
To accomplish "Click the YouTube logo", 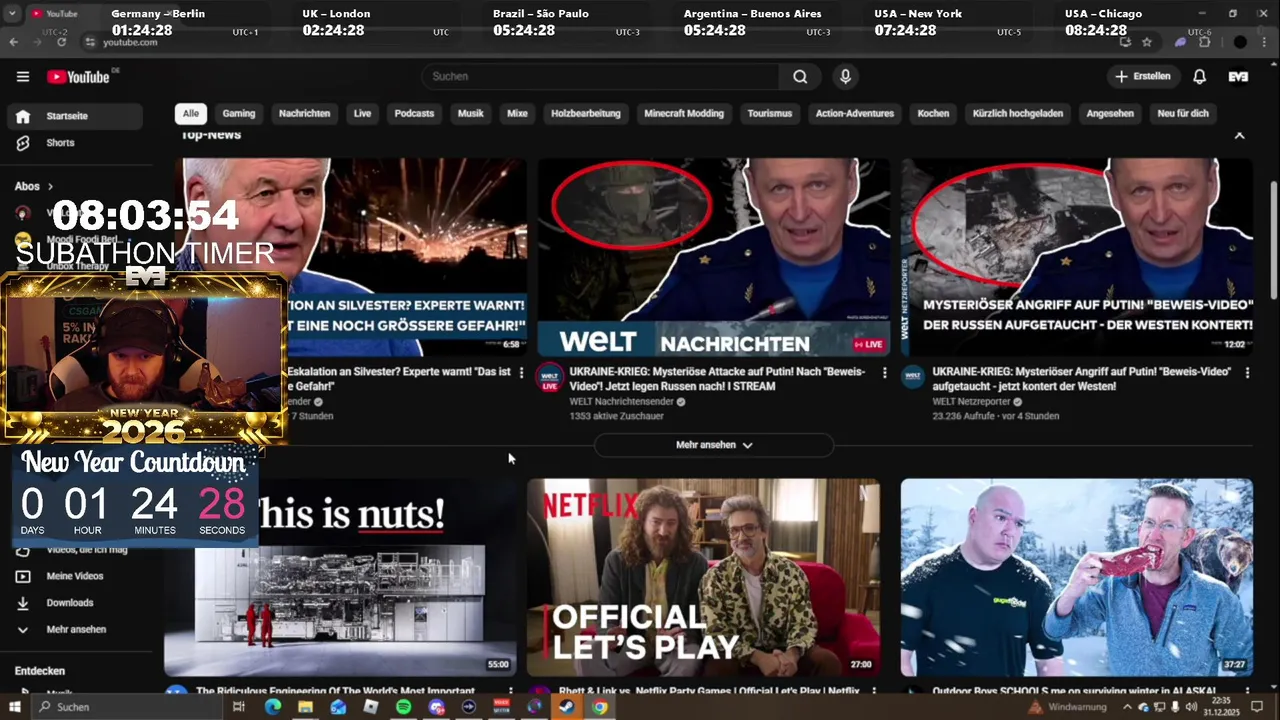I will [x=78, y=77].
